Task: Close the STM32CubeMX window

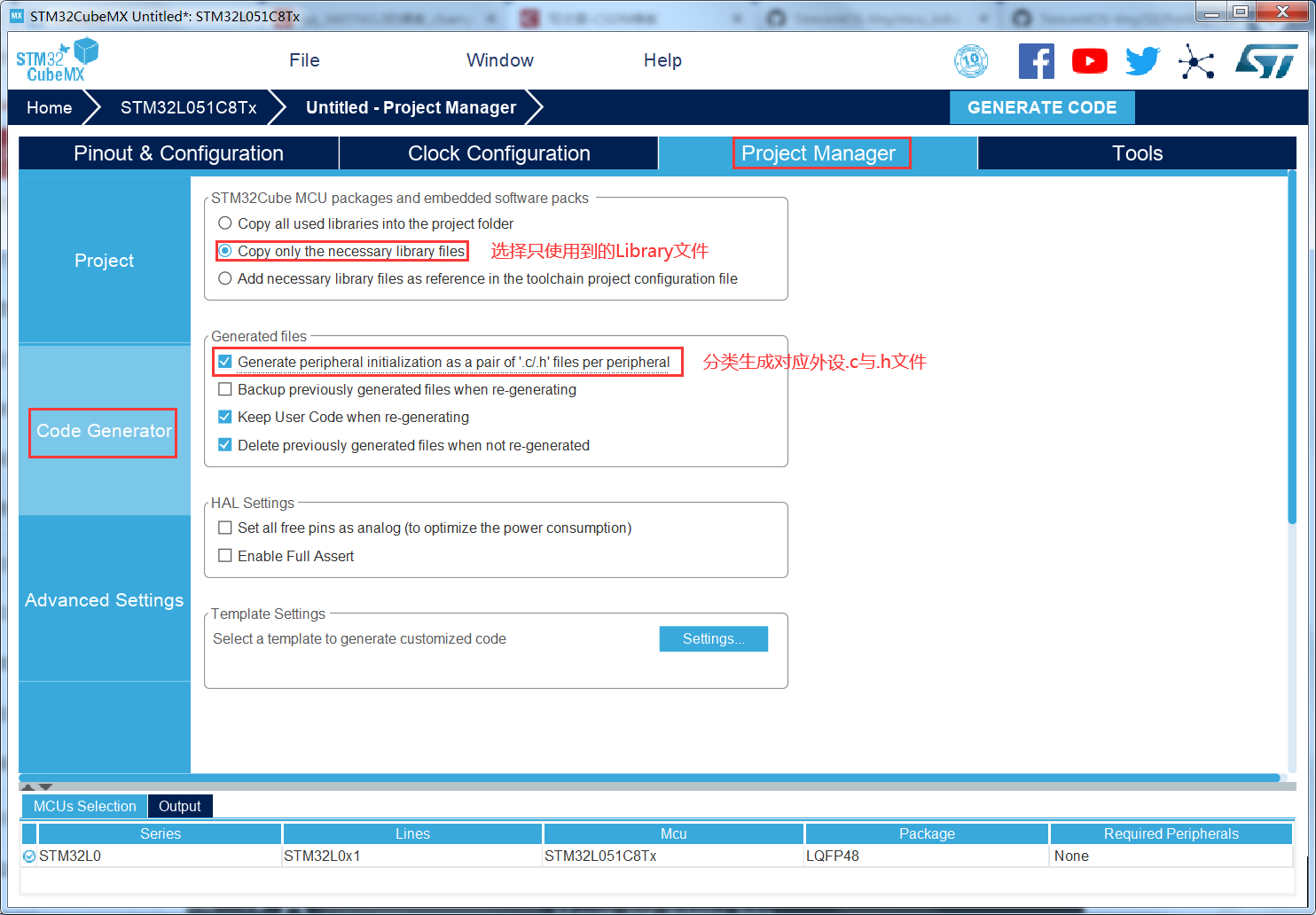Action: (x=1281, y=12)
